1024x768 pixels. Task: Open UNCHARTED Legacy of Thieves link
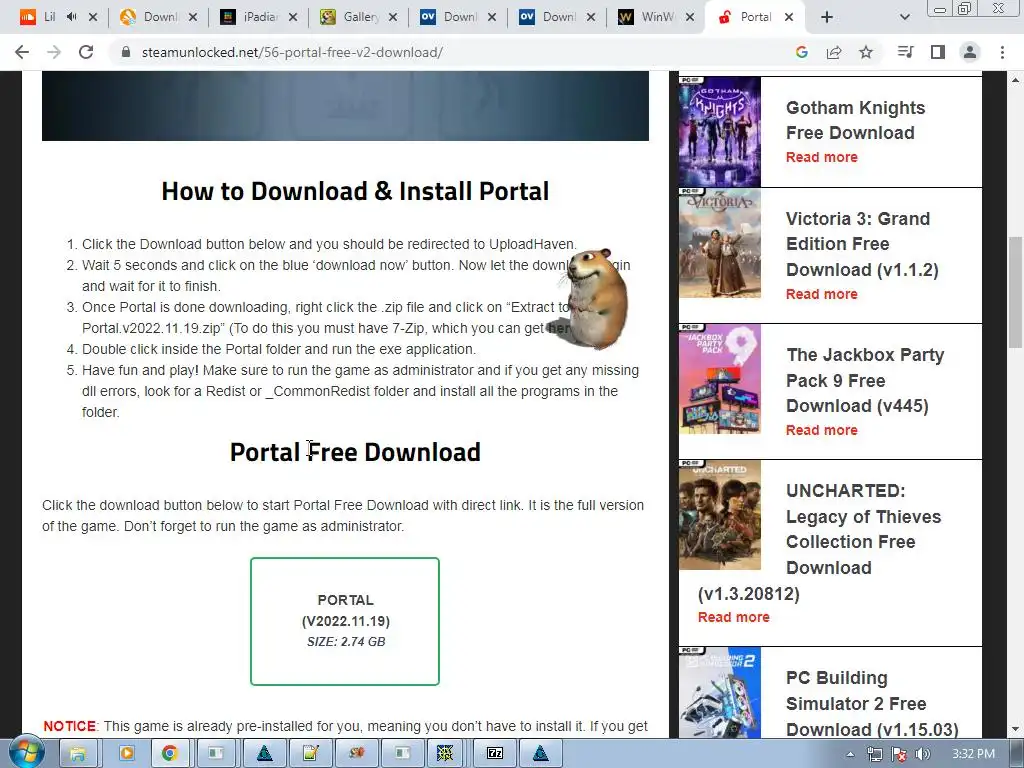(x=863, y=529)
